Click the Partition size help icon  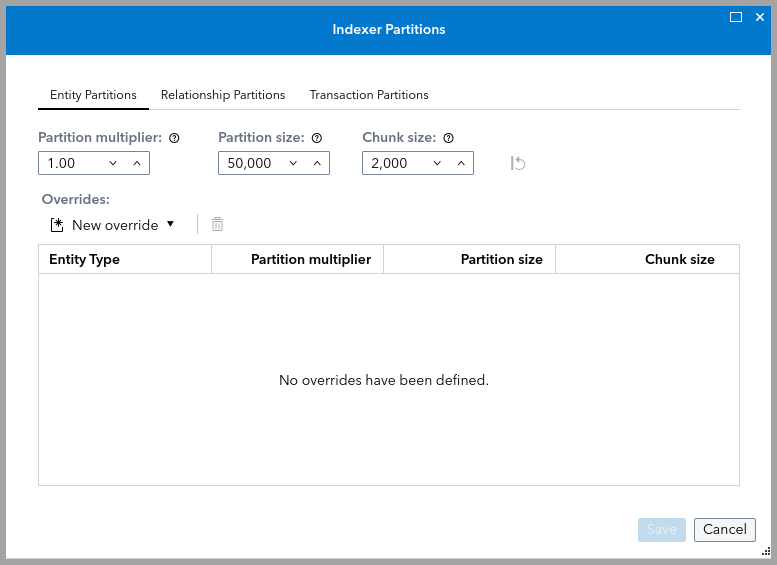pyautogui.click(x=317, y=138)
